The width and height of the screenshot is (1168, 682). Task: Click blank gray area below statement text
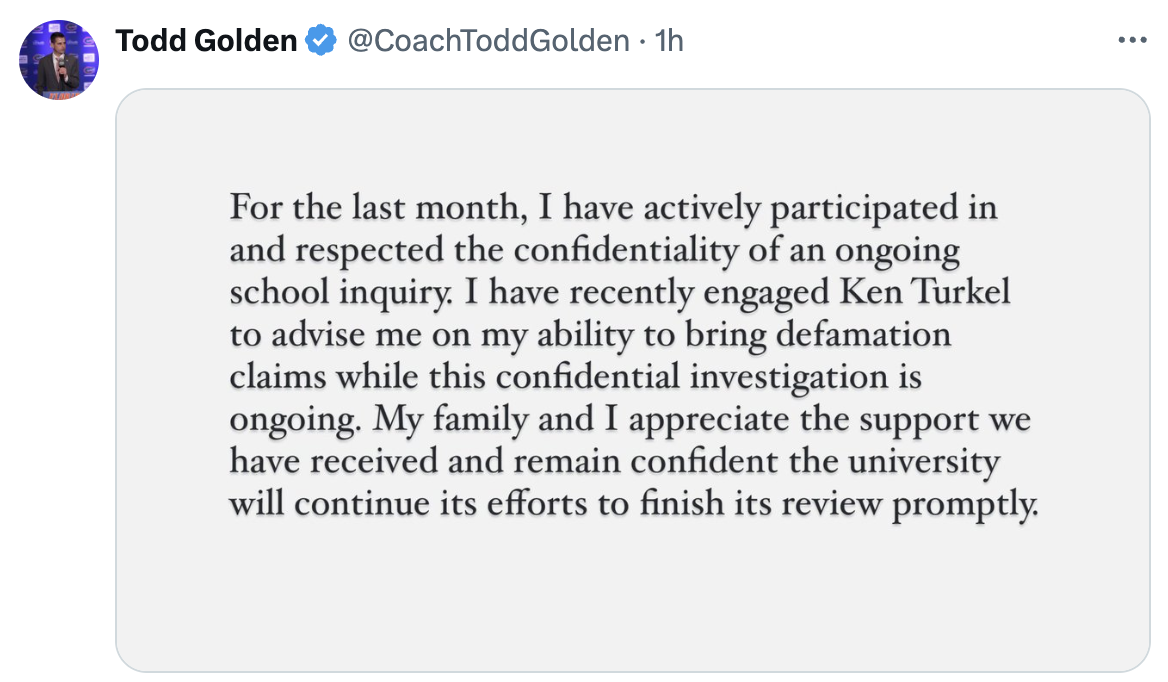[632, 596]
